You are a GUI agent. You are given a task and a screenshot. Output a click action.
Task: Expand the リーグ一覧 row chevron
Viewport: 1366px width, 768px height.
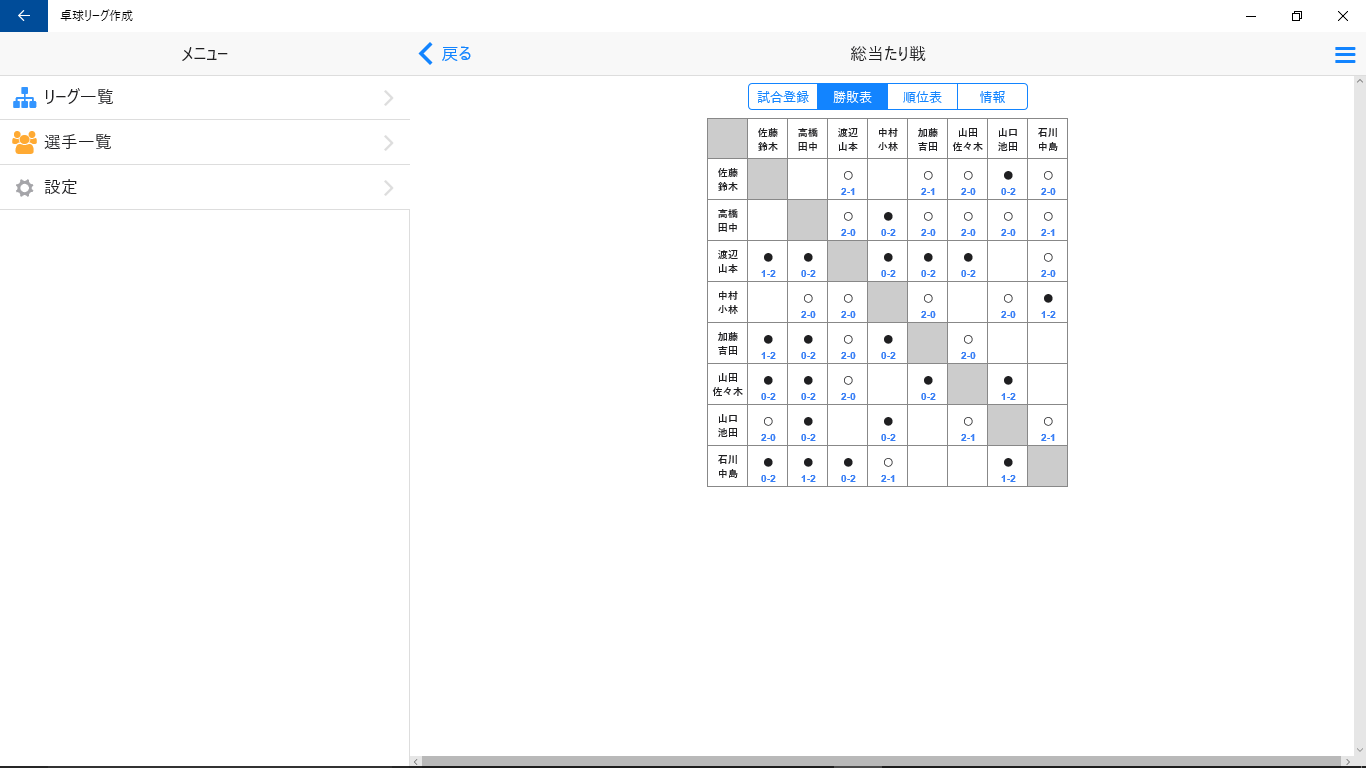pos(389,97)
